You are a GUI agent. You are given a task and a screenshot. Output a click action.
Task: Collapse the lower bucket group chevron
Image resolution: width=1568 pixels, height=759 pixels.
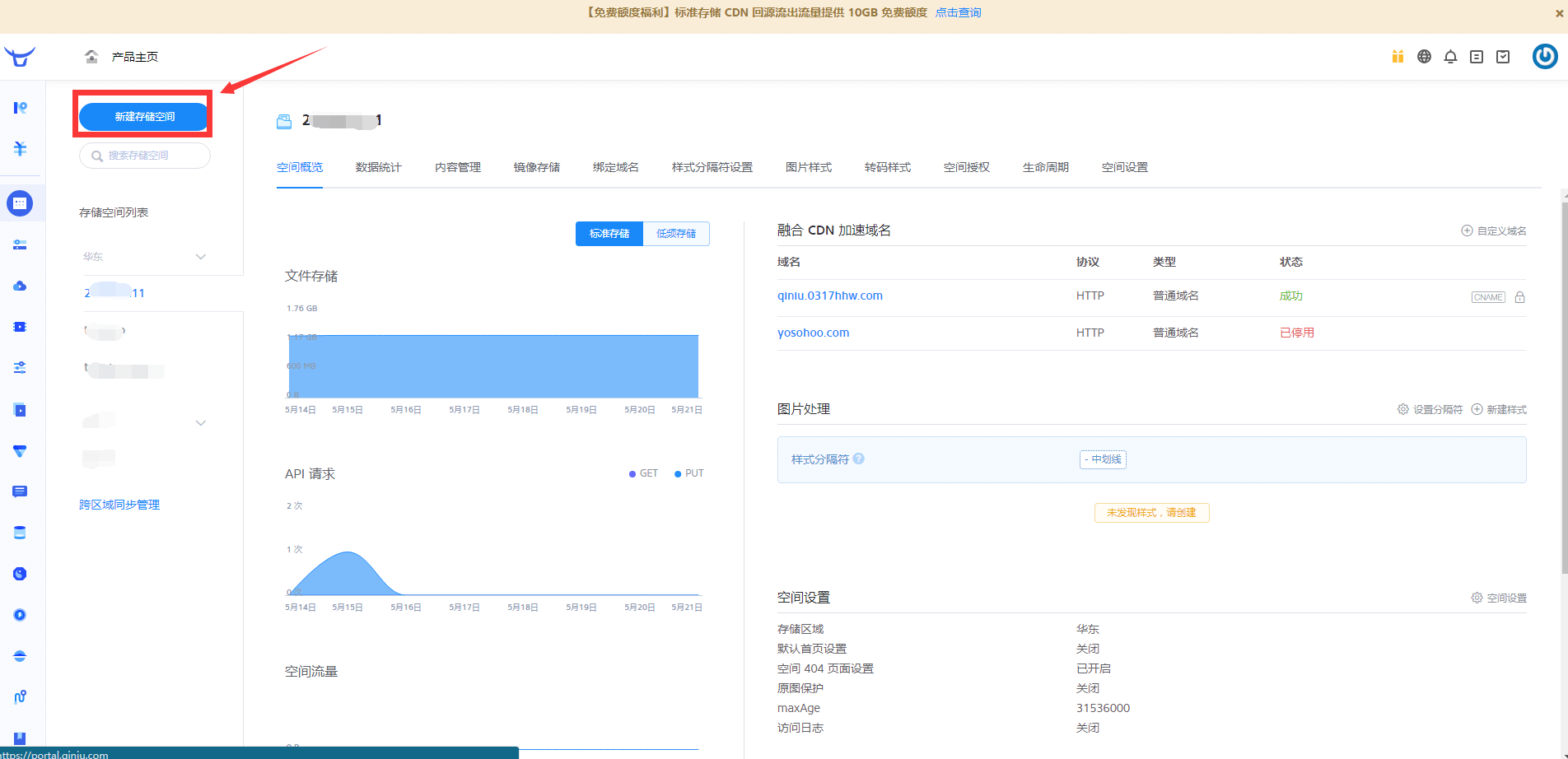200,422
